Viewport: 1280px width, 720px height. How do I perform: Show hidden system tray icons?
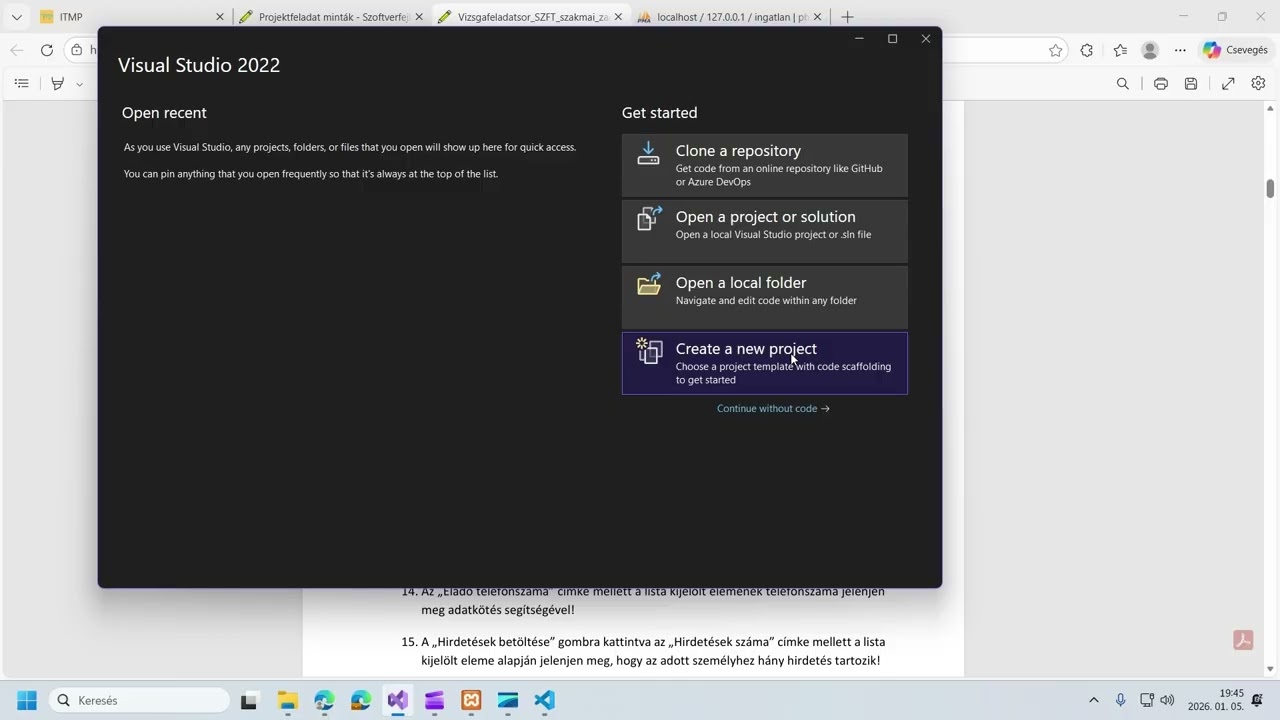(1093, 700)
